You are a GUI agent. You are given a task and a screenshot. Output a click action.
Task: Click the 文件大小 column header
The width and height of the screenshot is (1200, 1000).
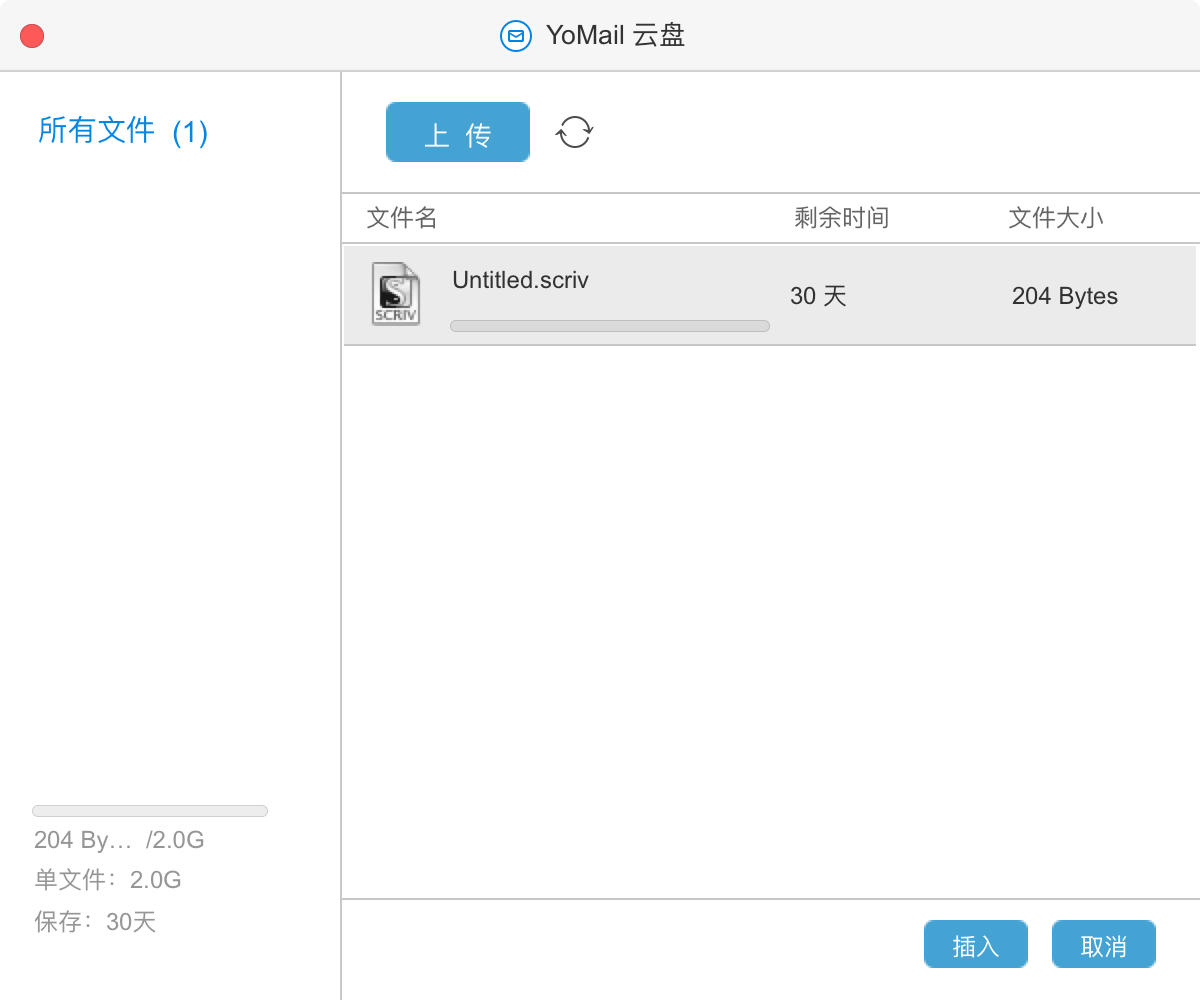coord(1056,218)
